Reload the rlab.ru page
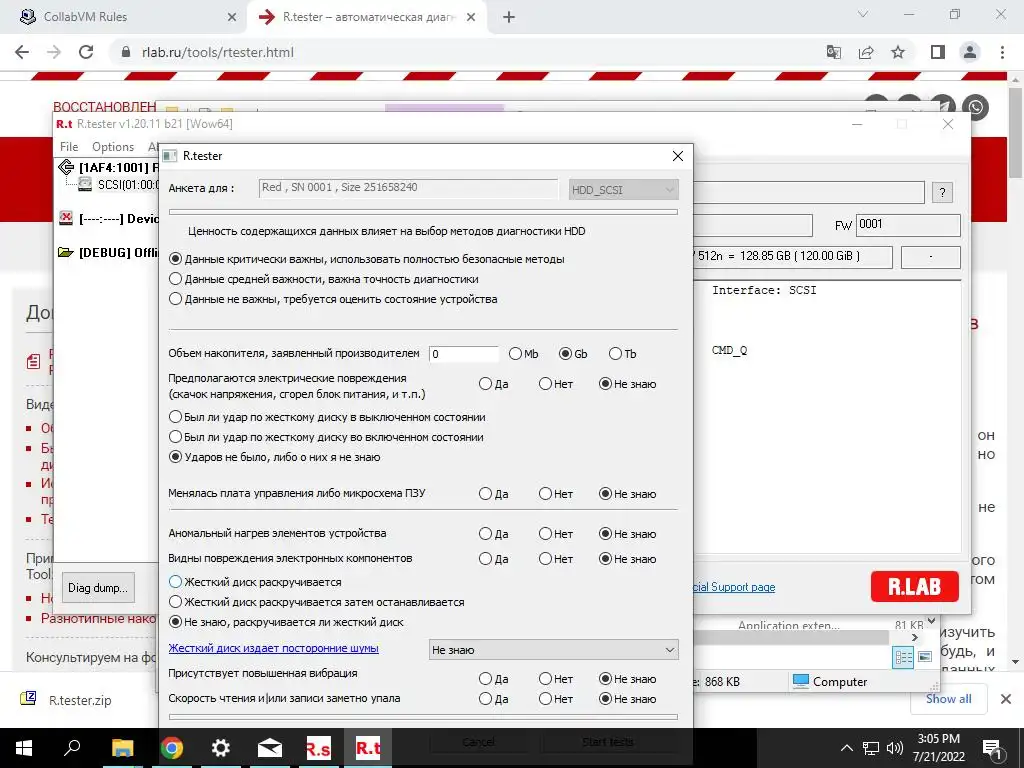 coord(86,52)
